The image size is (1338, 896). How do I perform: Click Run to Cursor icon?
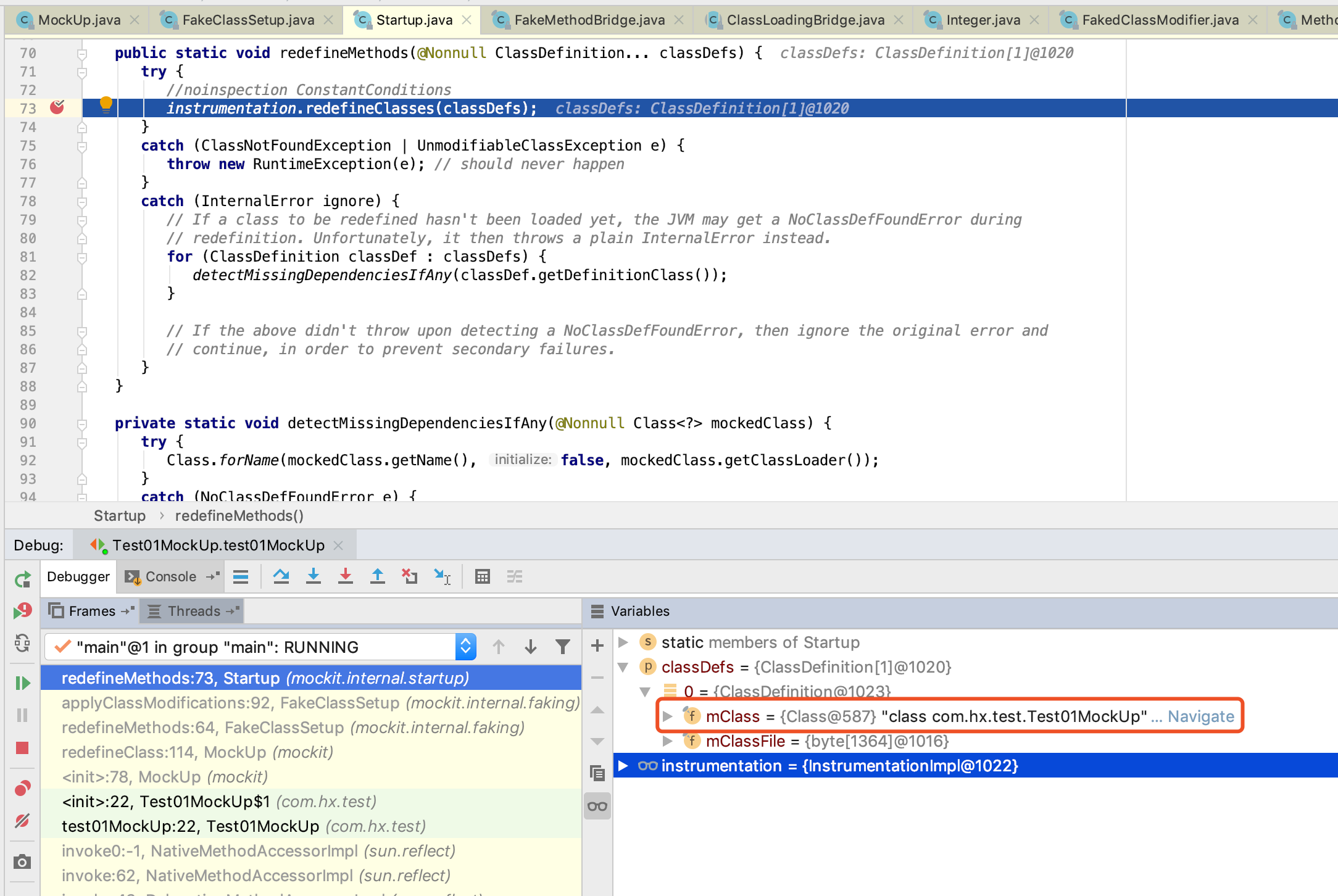click(442, 576)
